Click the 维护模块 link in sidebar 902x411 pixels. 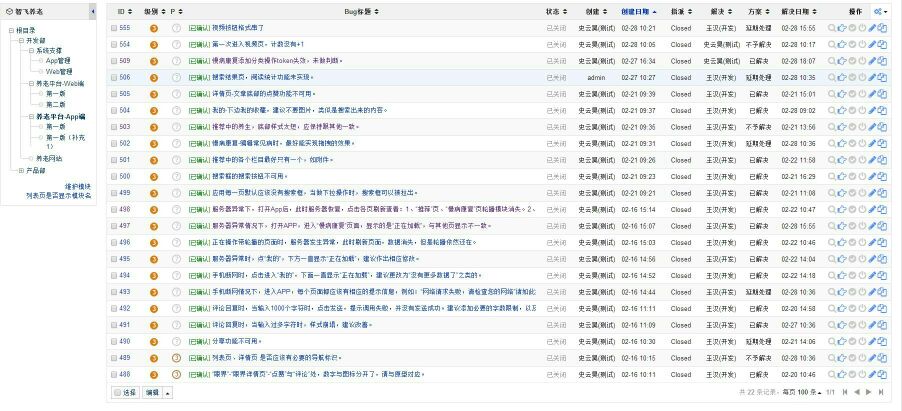coord(77,186)
